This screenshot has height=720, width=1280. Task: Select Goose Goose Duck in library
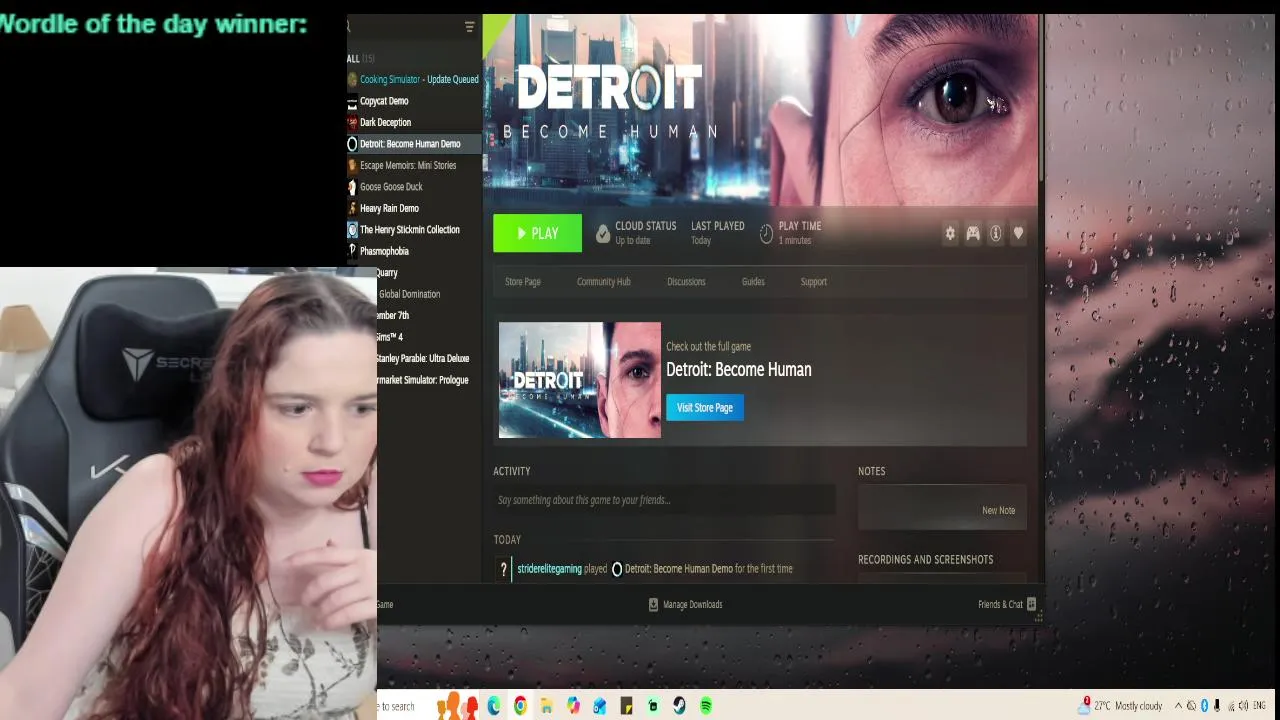click(414, 187)
